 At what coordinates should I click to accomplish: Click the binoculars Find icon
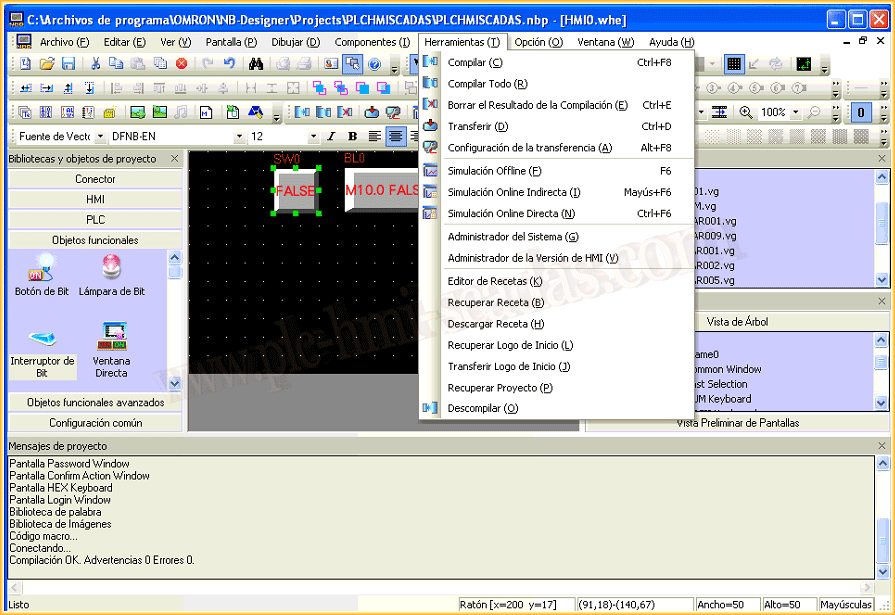(x=256, y=63)
